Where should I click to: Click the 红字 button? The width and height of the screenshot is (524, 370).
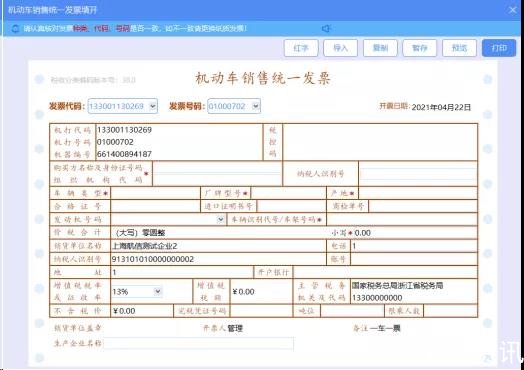coord(301,48)
